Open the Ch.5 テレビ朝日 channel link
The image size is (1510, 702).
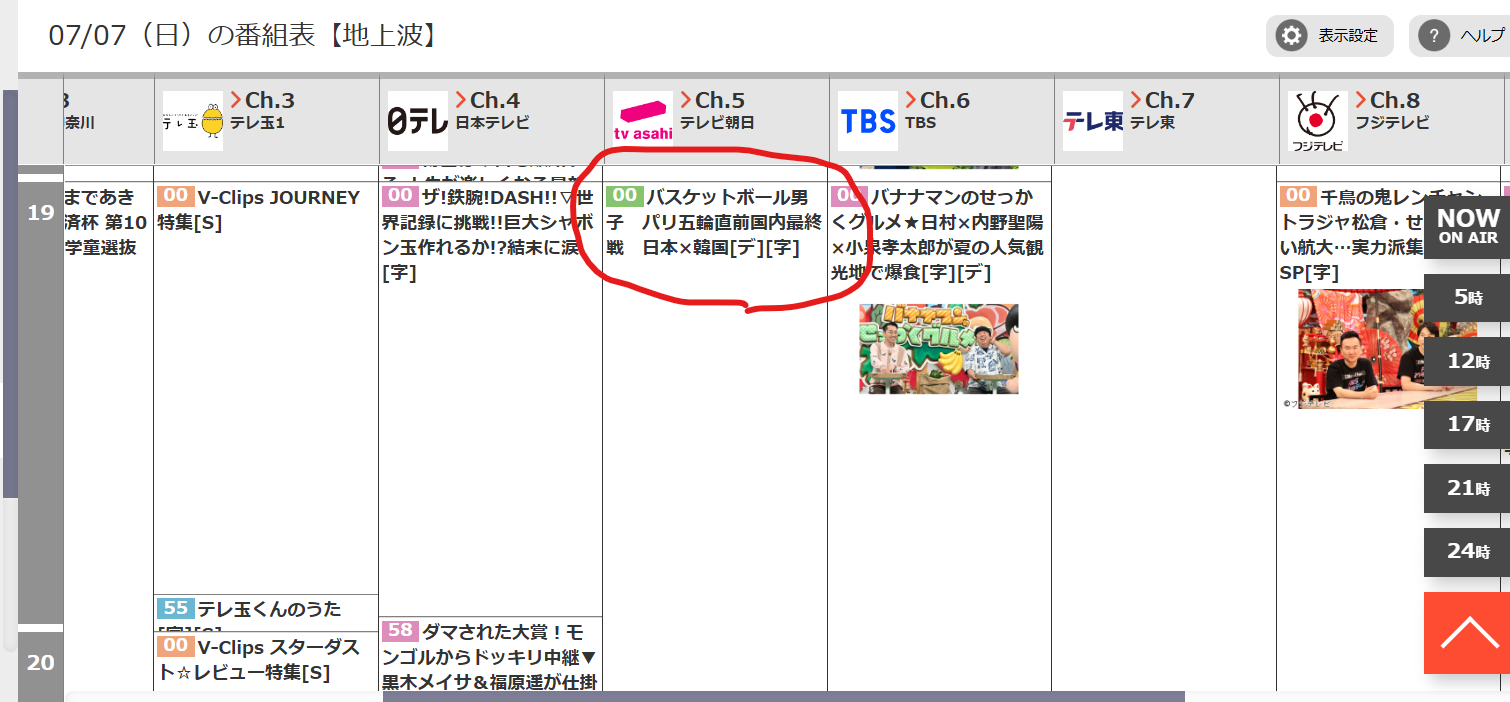pos(716,111)
